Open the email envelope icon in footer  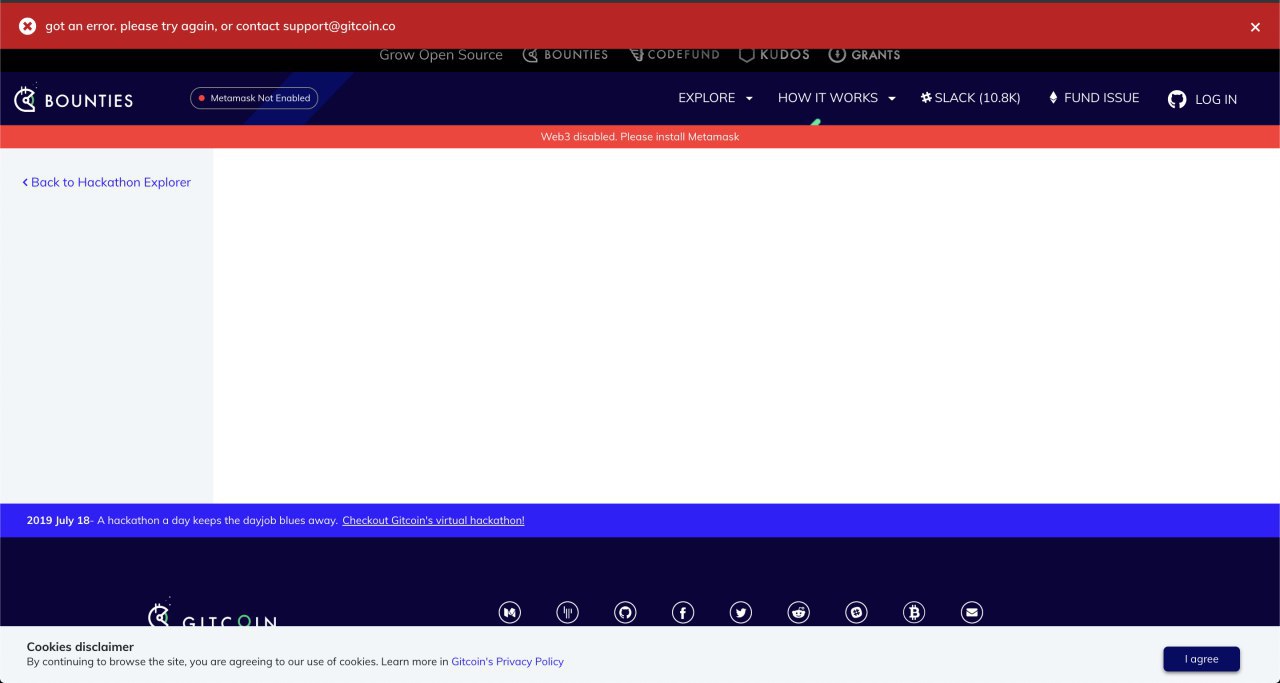pos(972,612)
